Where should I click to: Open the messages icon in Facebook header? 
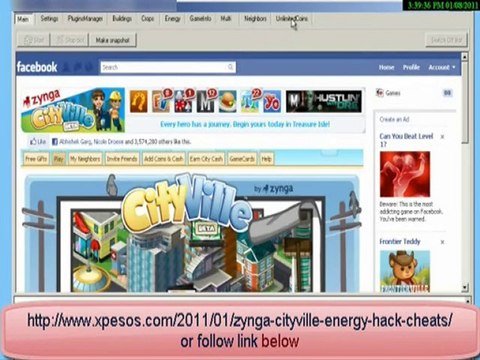78,67
